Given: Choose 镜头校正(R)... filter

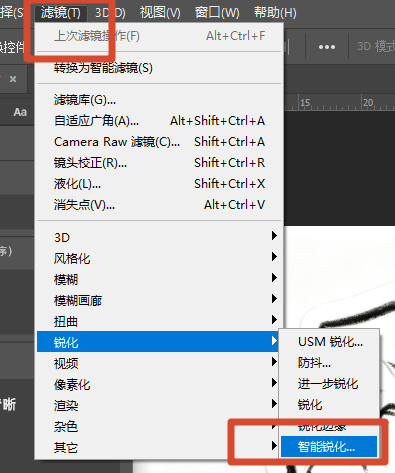Looking at the screenshot, I should coord(159,163).
